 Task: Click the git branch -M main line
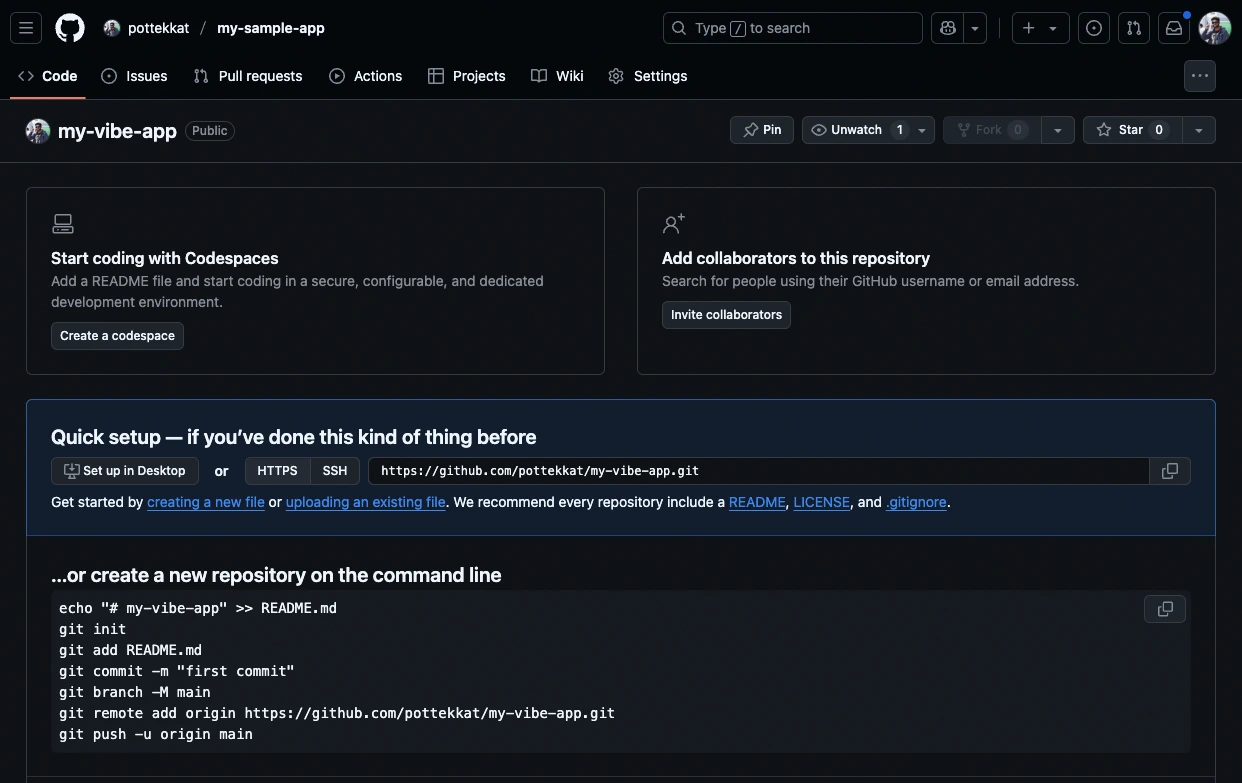coord(135,692)
